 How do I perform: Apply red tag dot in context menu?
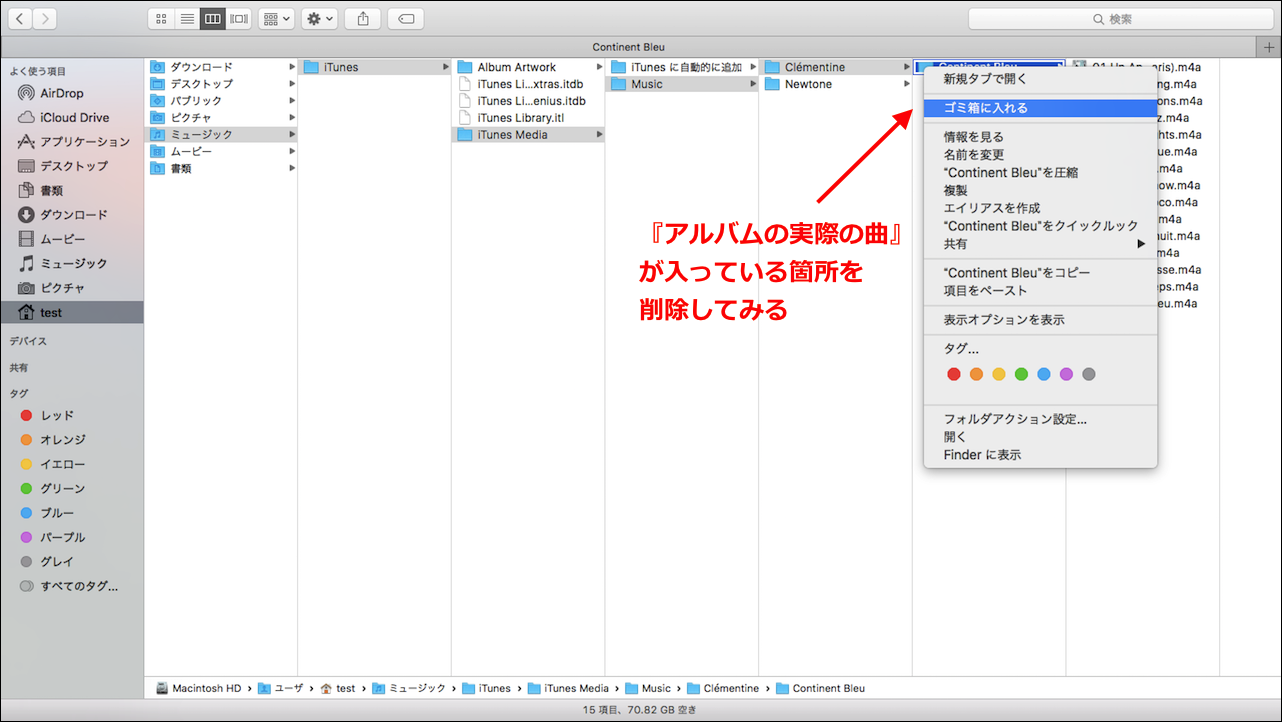pyautogui.click(x=953, y=374)
